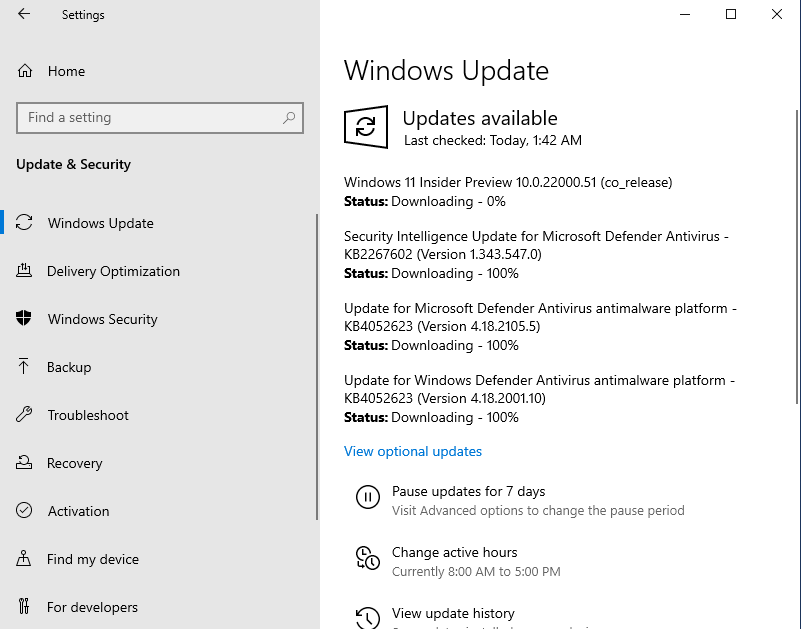Click the Security Intelligence Update KB2267602 entry
The width and height of the screenshot is (801, 629).
(536, 245)
